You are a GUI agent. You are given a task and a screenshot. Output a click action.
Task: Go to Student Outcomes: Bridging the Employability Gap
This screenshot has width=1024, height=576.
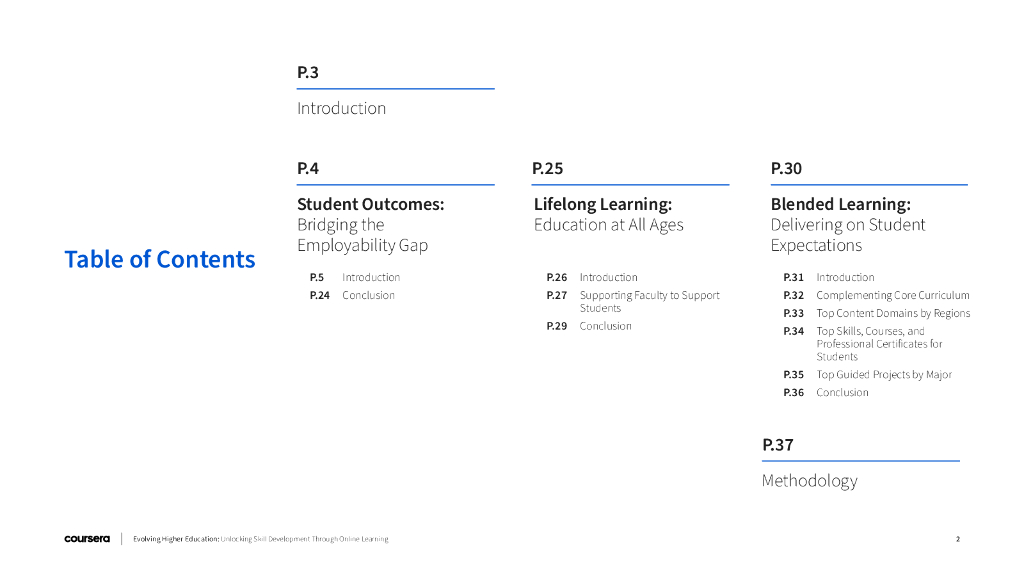click(x=370, y=224)
